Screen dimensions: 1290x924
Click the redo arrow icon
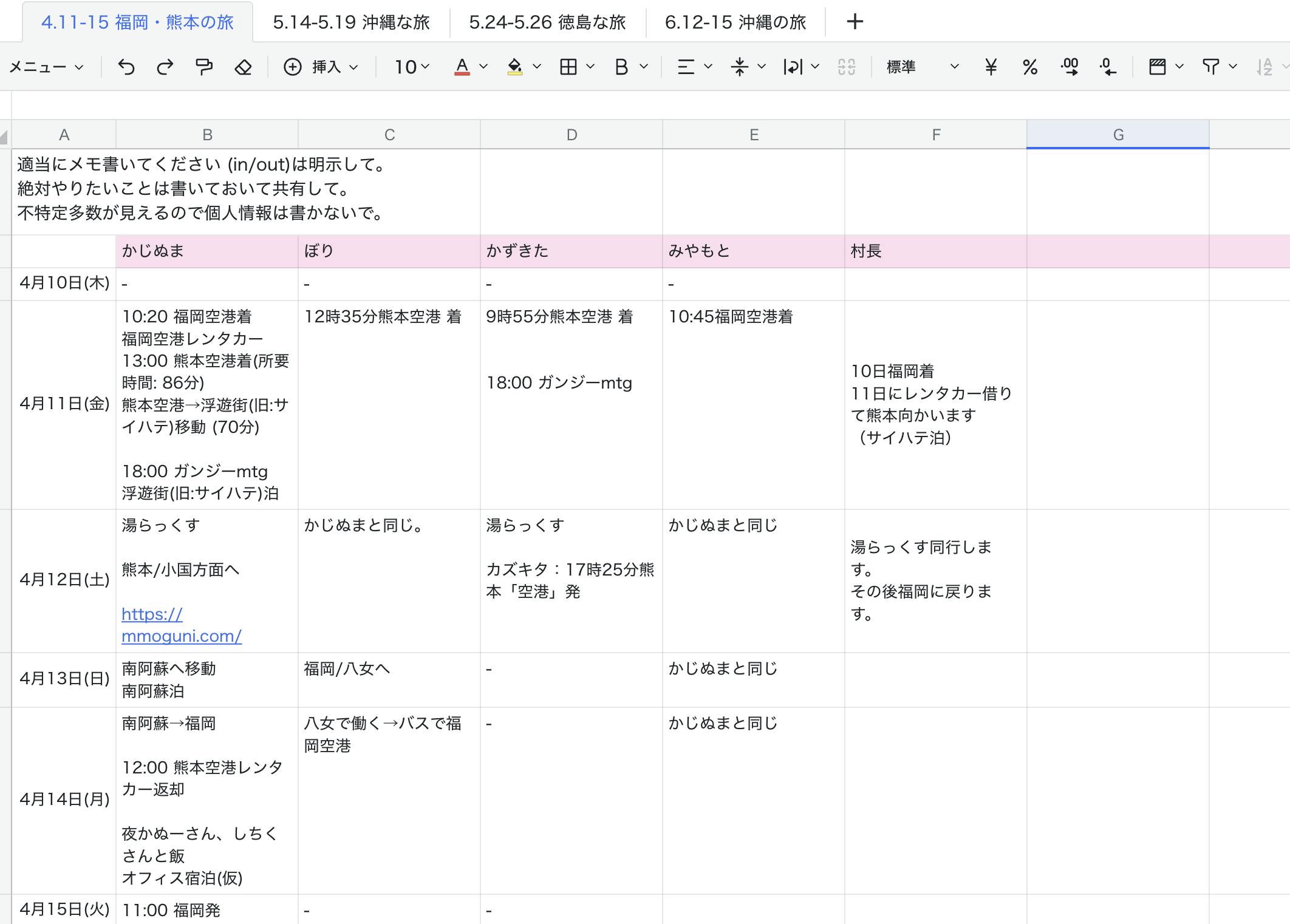(x=165, y=67)
